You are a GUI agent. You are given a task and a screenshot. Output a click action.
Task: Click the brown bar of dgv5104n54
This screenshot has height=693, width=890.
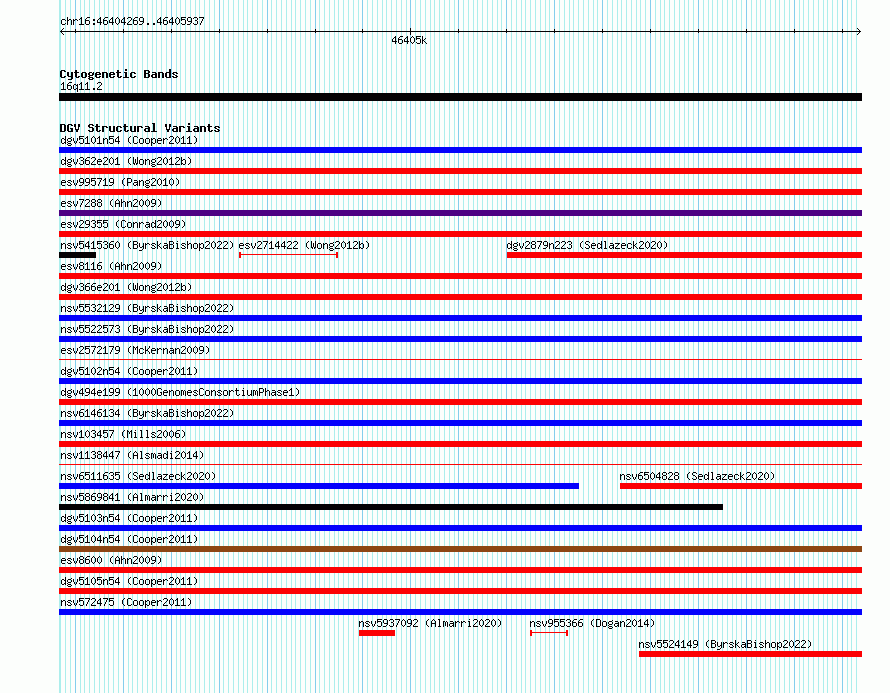pyautogui.click(x=460, y=549)
